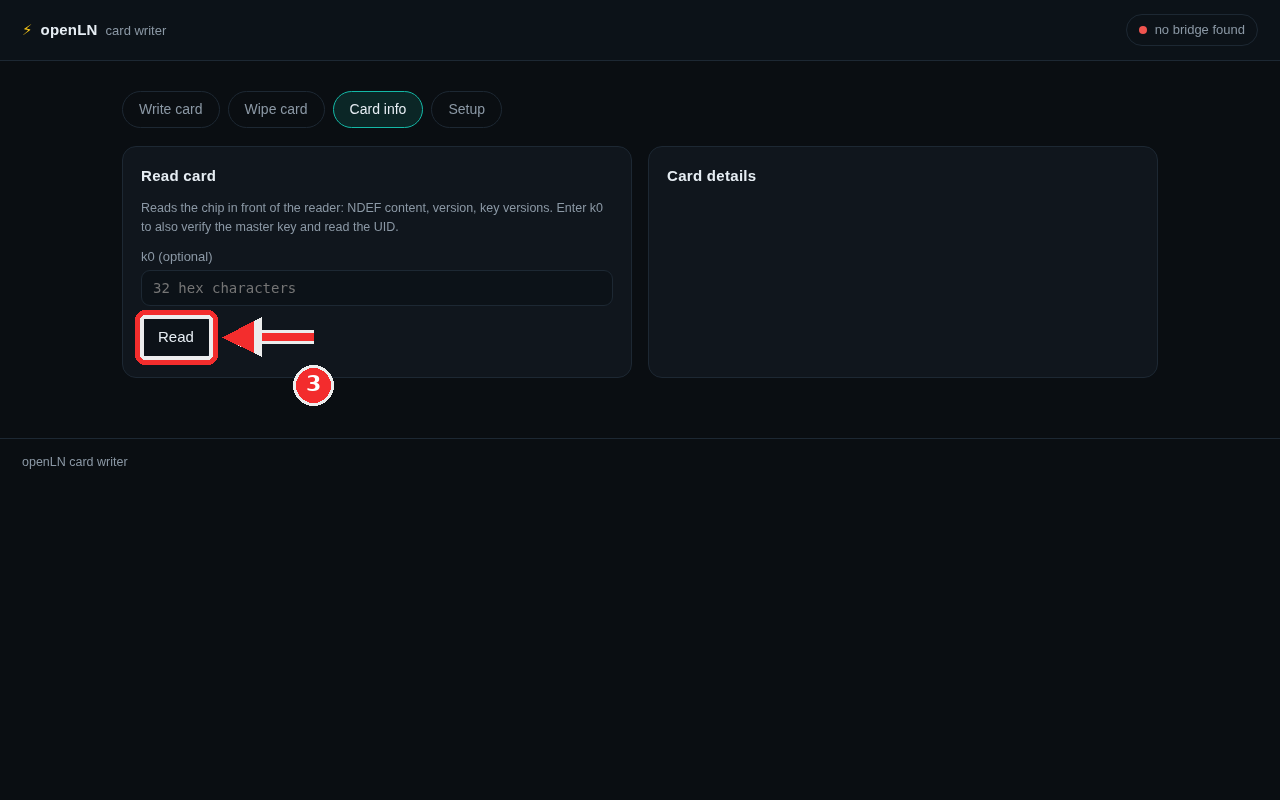Switch to the Wipe card tab
Image resolution: width=1280 pixels, height=800 pixels.
(276, 109)
